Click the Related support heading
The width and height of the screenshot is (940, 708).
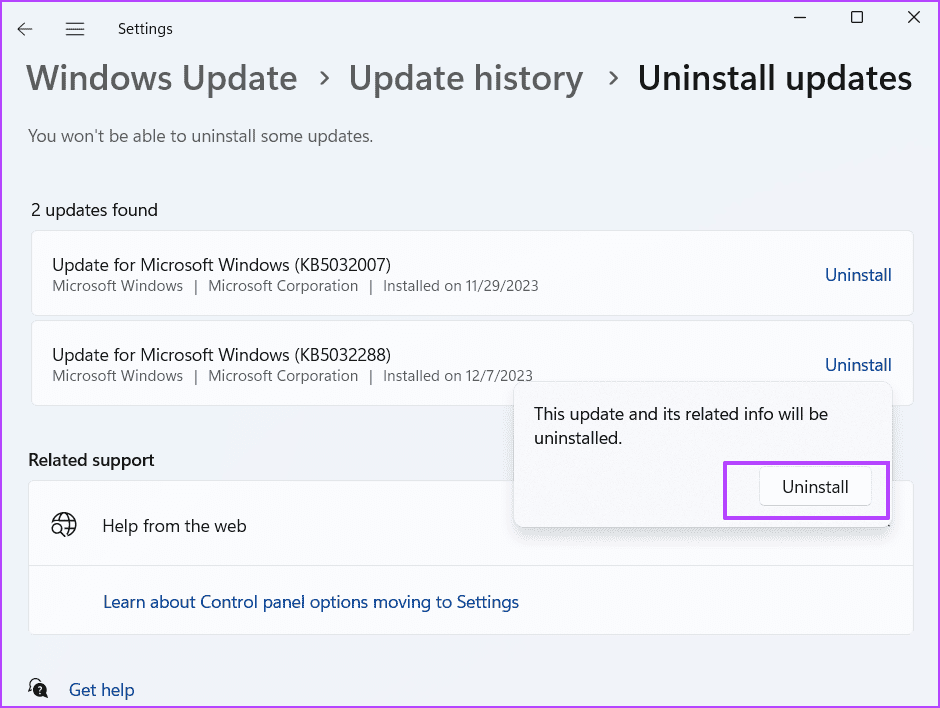(x=91, y=460)
